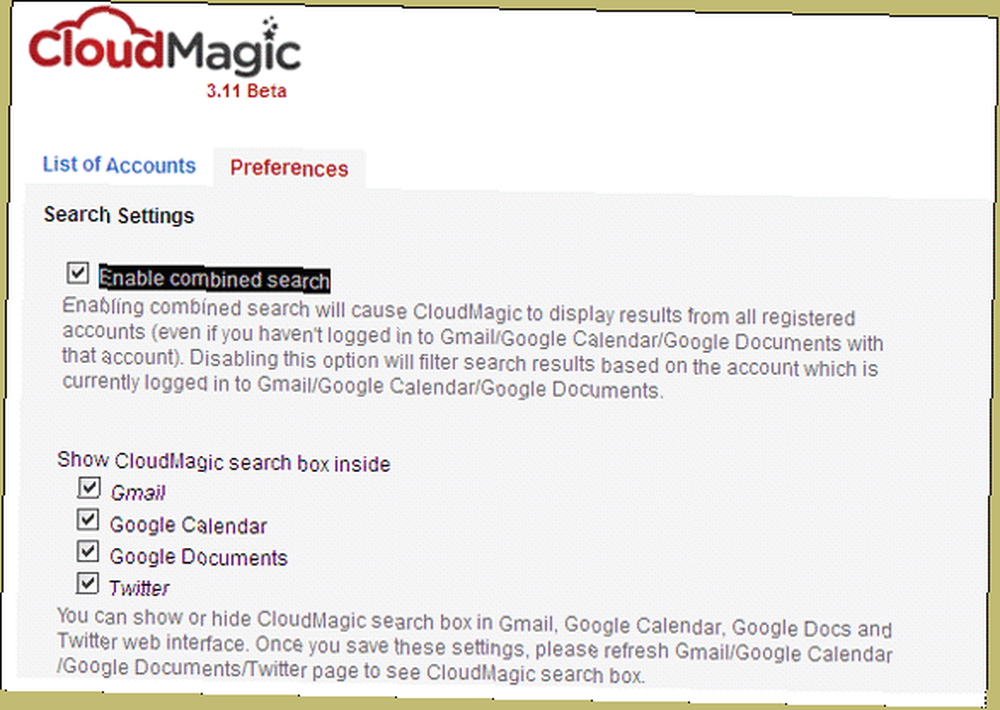This screenshot has width=1000, height=710.
Task: Click the Twitter label text
Action: click(139, 588)
